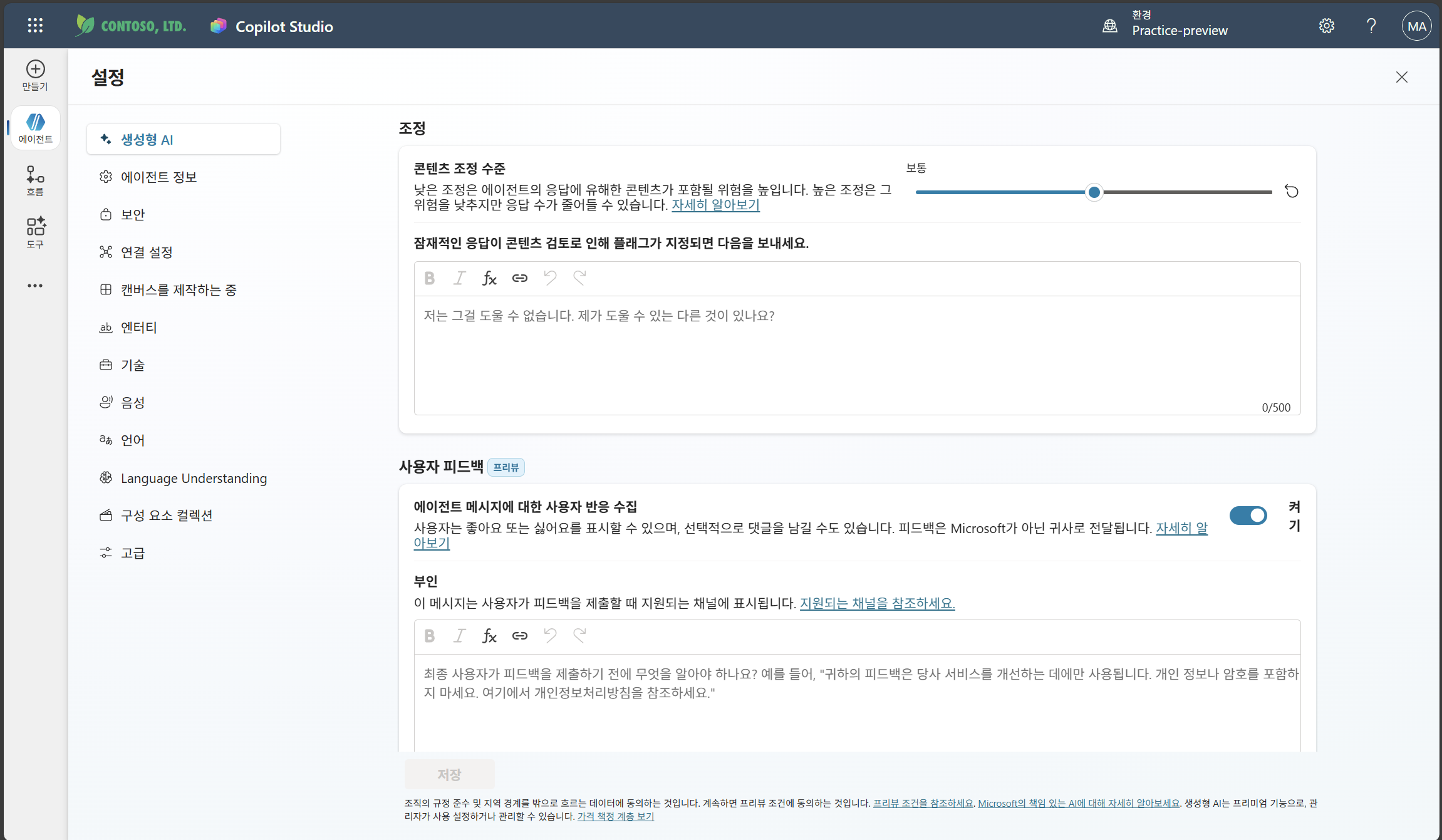Insert formula in the moderation message editor

489,278
